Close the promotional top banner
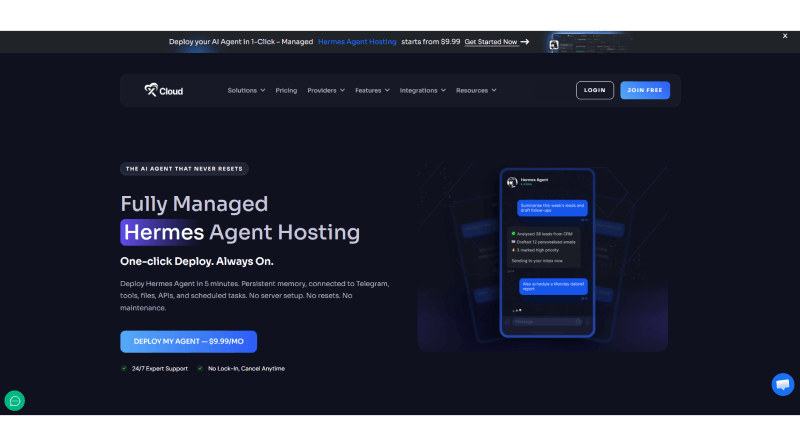Viewport: 800px width, 445px height. [785, 36]
